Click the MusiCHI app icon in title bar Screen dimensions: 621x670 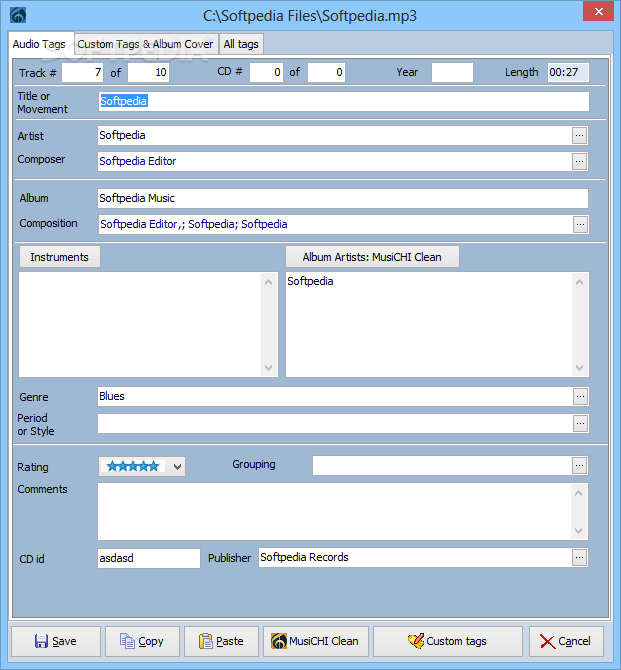(x=18, y=15)
